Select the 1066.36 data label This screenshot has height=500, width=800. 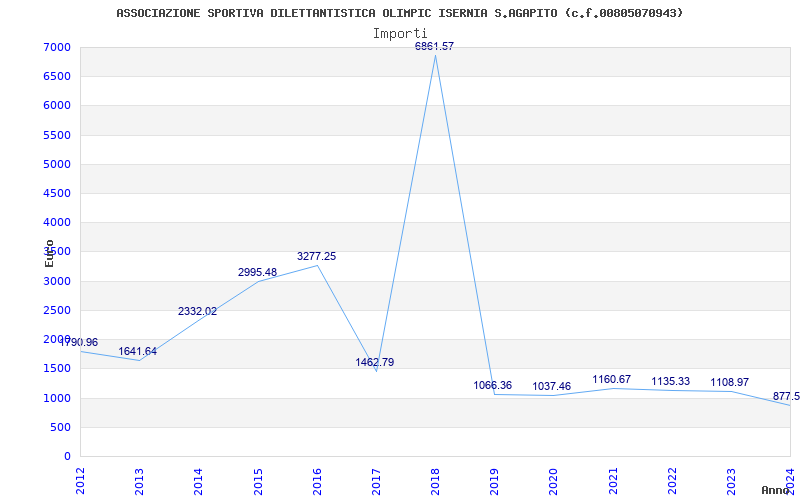492,385
